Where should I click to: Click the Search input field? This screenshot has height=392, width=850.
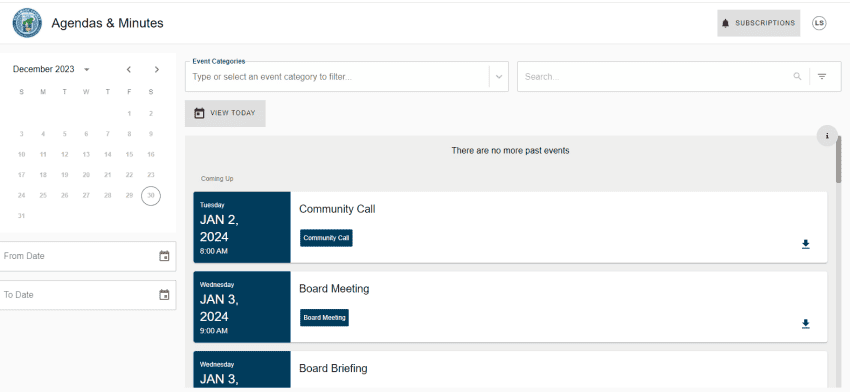656,76
